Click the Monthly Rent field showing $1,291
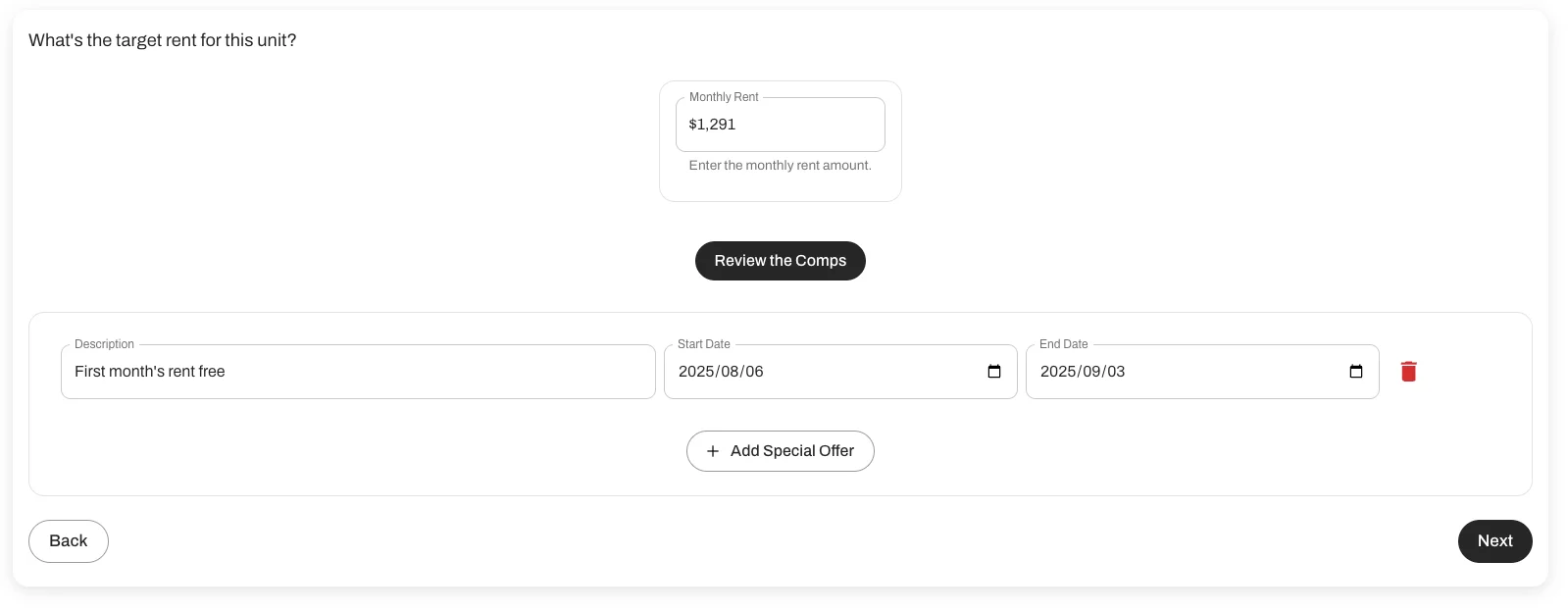This screenshot has height=611, width=1568. pyautogui.click(x=780, y=125)
